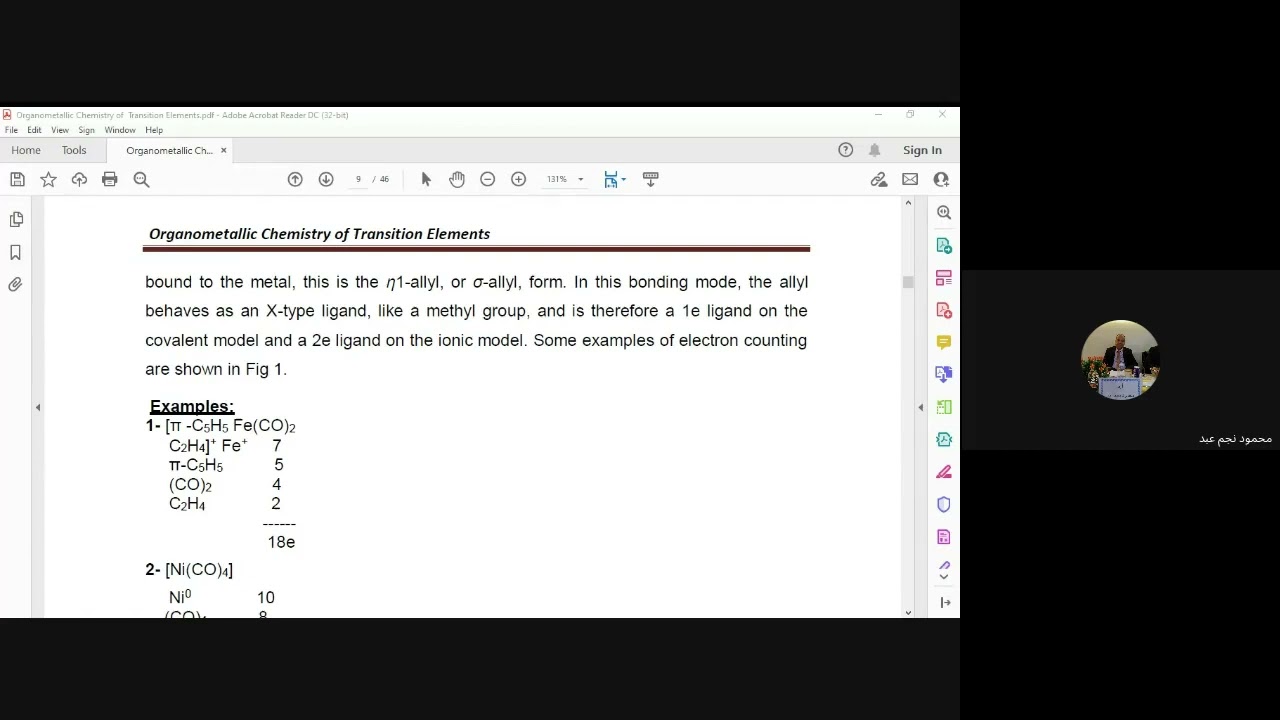Close the Organometallic Ch... document tab
1280x720 pixels.
tap(224, 150)
